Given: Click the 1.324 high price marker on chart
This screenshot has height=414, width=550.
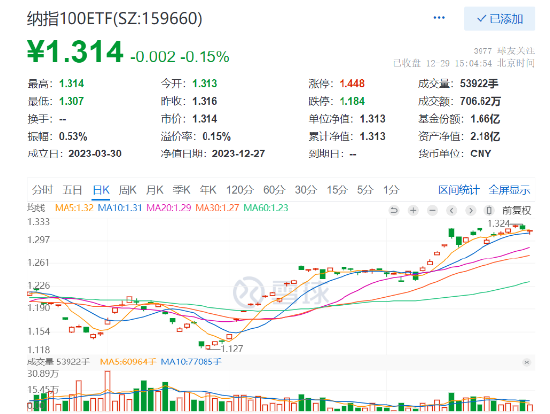Looking at the screenshot, I should [x=498, y=223].
